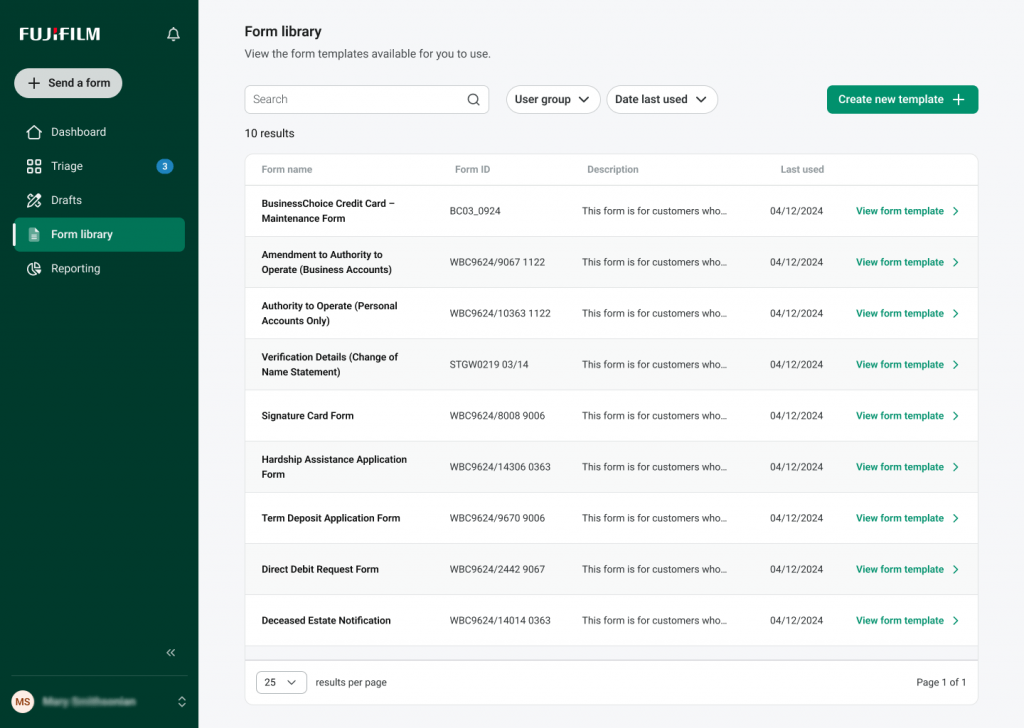
Task: Change results per page from 25
Action: (x=281, y=682)
